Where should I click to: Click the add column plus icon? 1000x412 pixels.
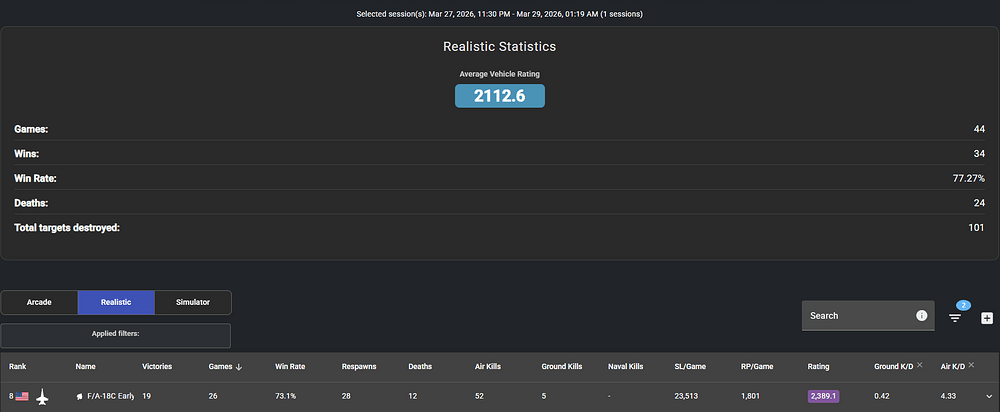coord(987,318)
